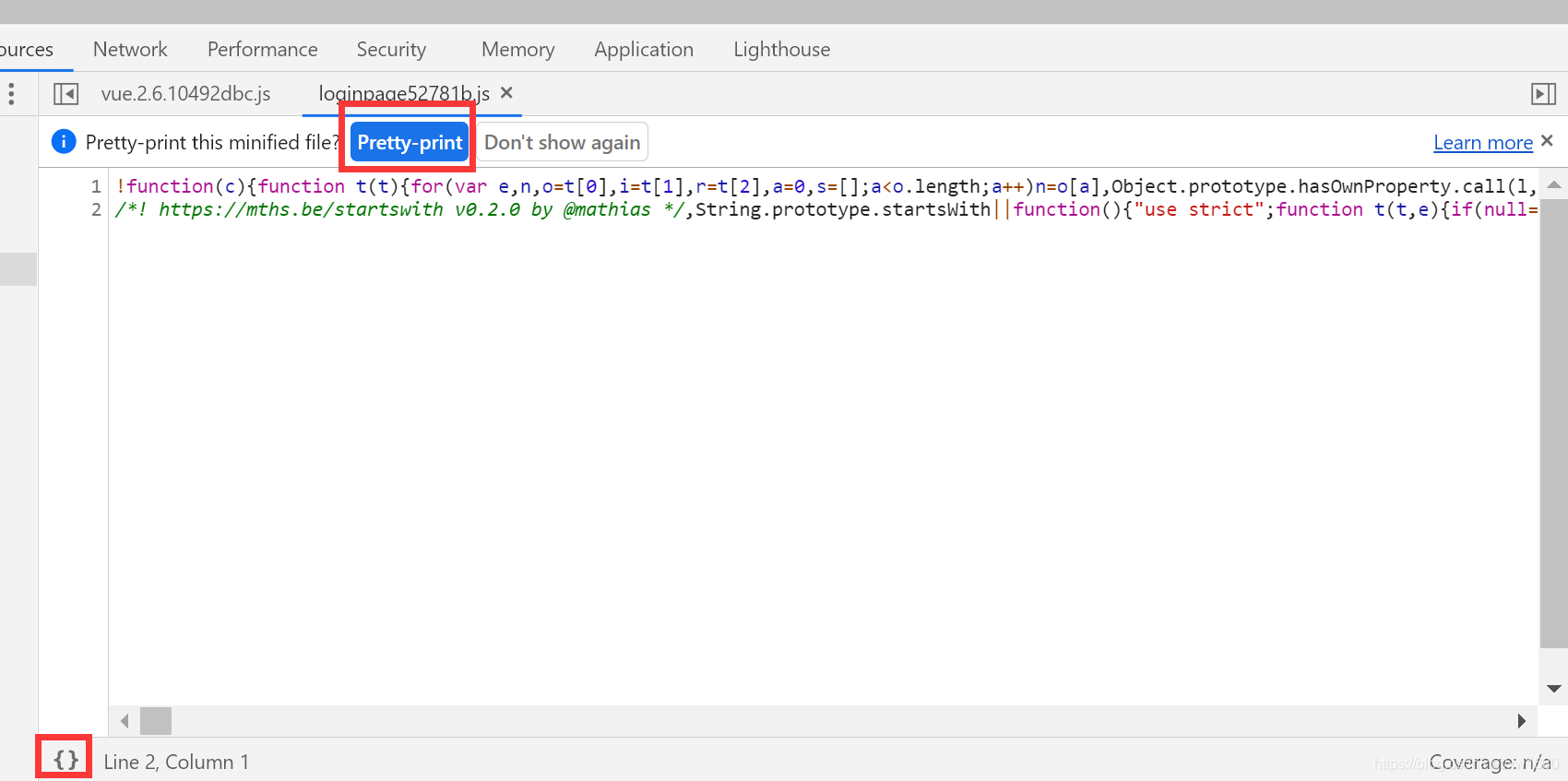Click the Don't show again button
1568x781 pixels.
tap(562, 142)
